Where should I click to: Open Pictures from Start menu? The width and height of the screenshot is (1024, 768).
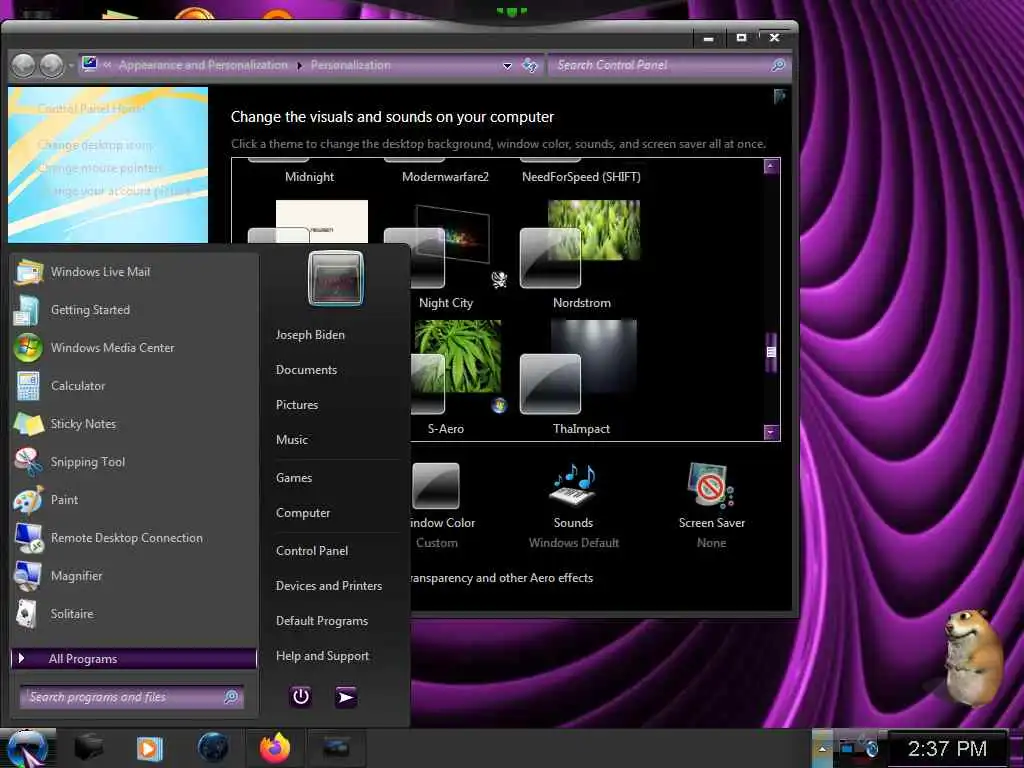[297, 405]
